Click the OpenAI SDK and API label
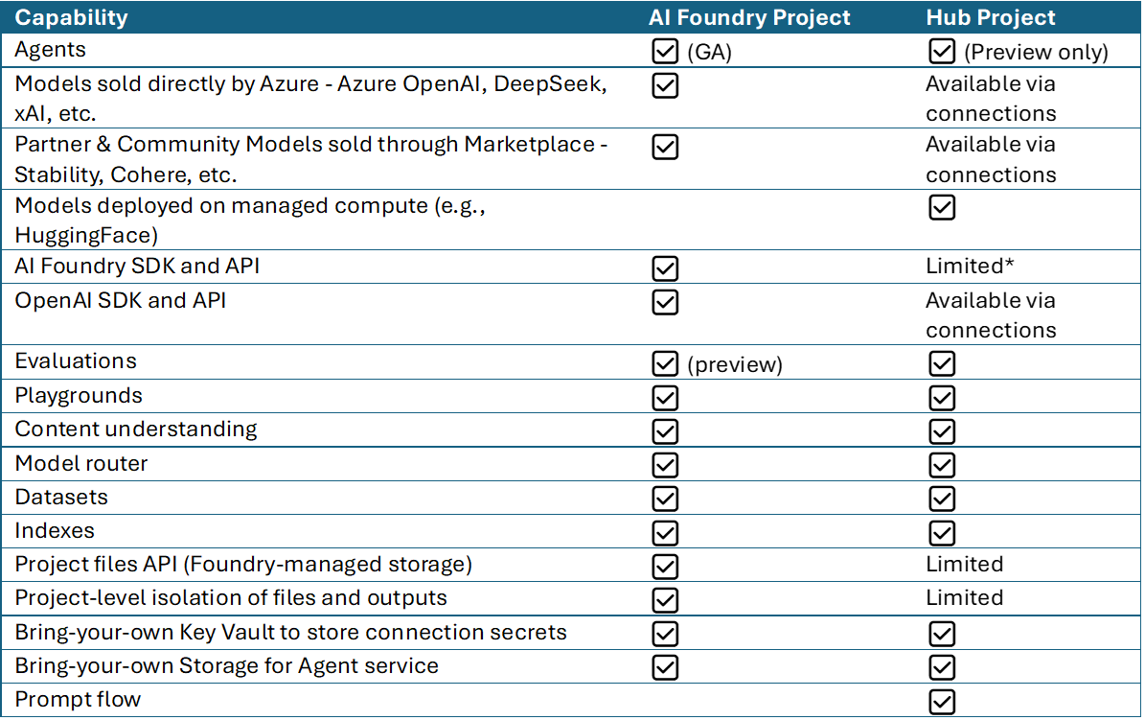Image resolution: width=1144 pixels, height=720 pixels. tap(120, 301)
